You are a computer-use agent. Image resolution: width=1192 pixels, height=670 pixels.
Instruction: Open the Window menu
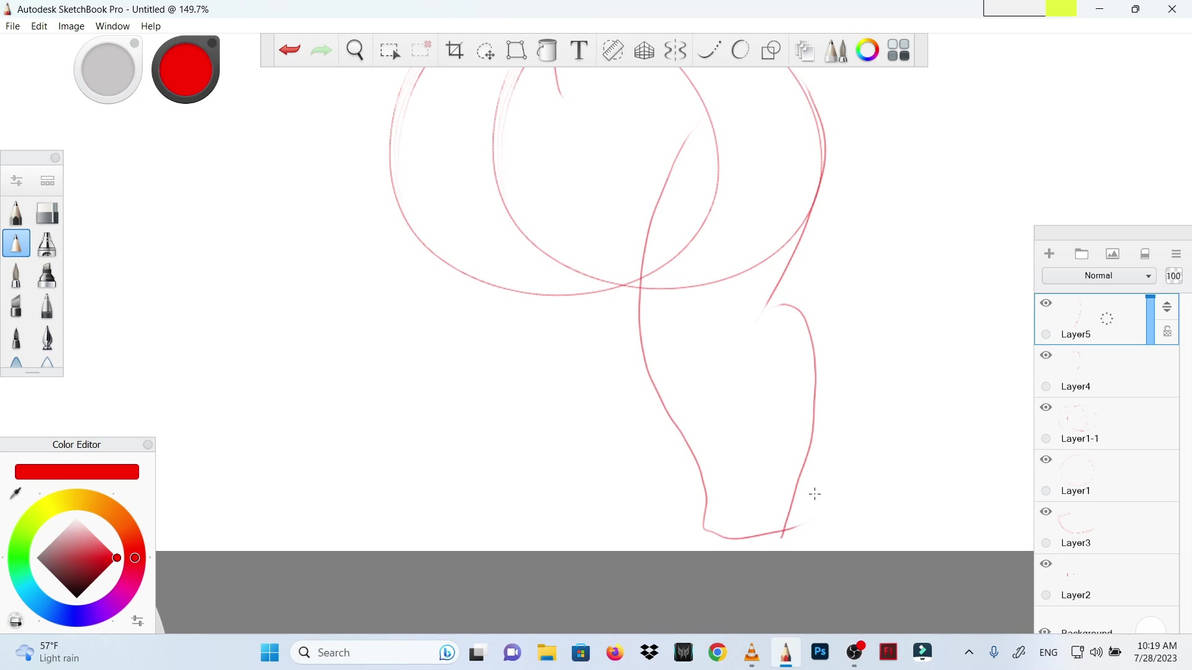point(113,26)
